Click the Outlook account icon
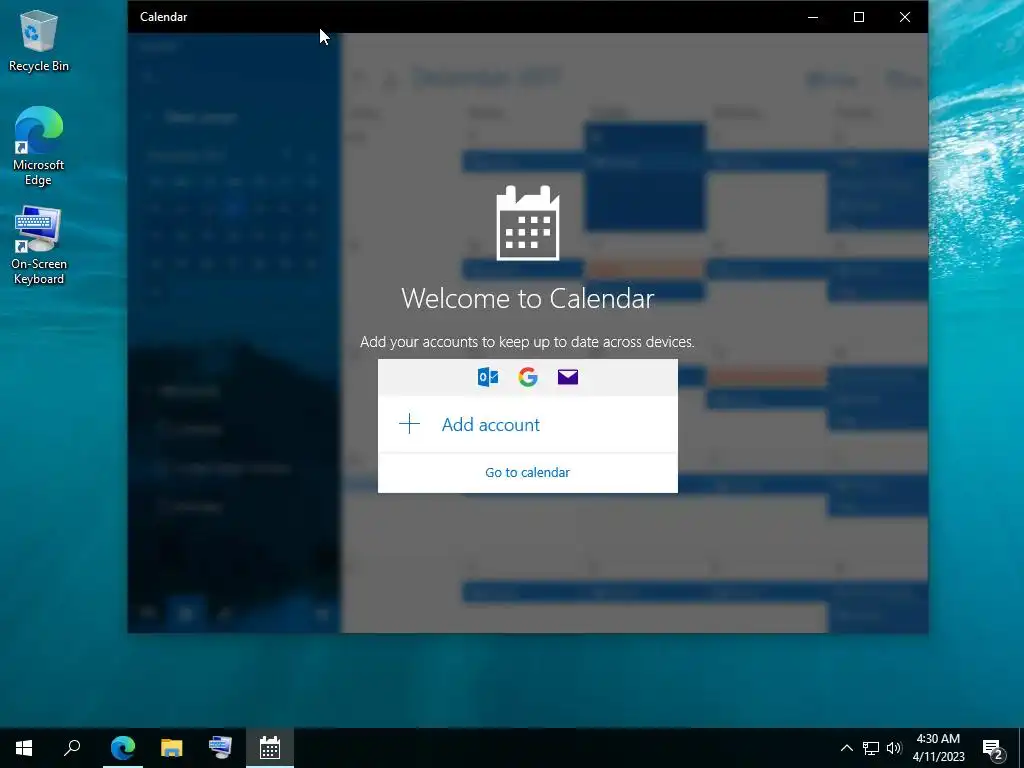This screenshot has width=1024, height=768. [x=488, y=377]
